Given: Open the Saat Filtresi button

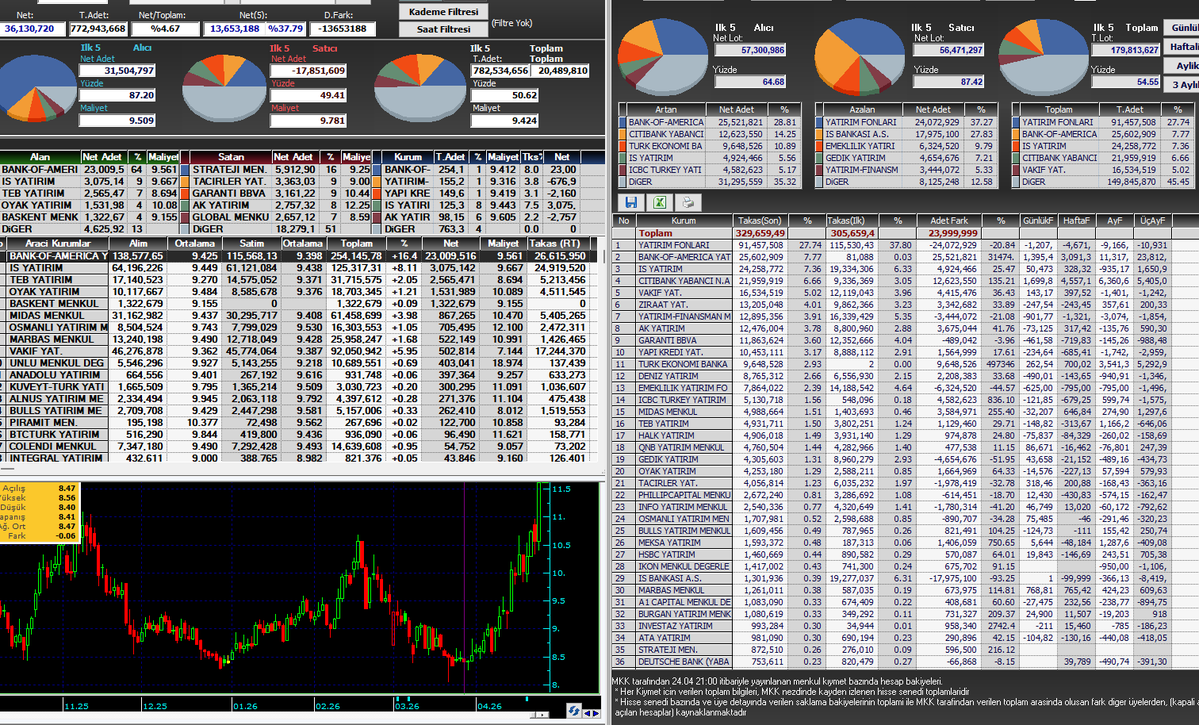Looking at the screenshot, I should click(444, 29).
